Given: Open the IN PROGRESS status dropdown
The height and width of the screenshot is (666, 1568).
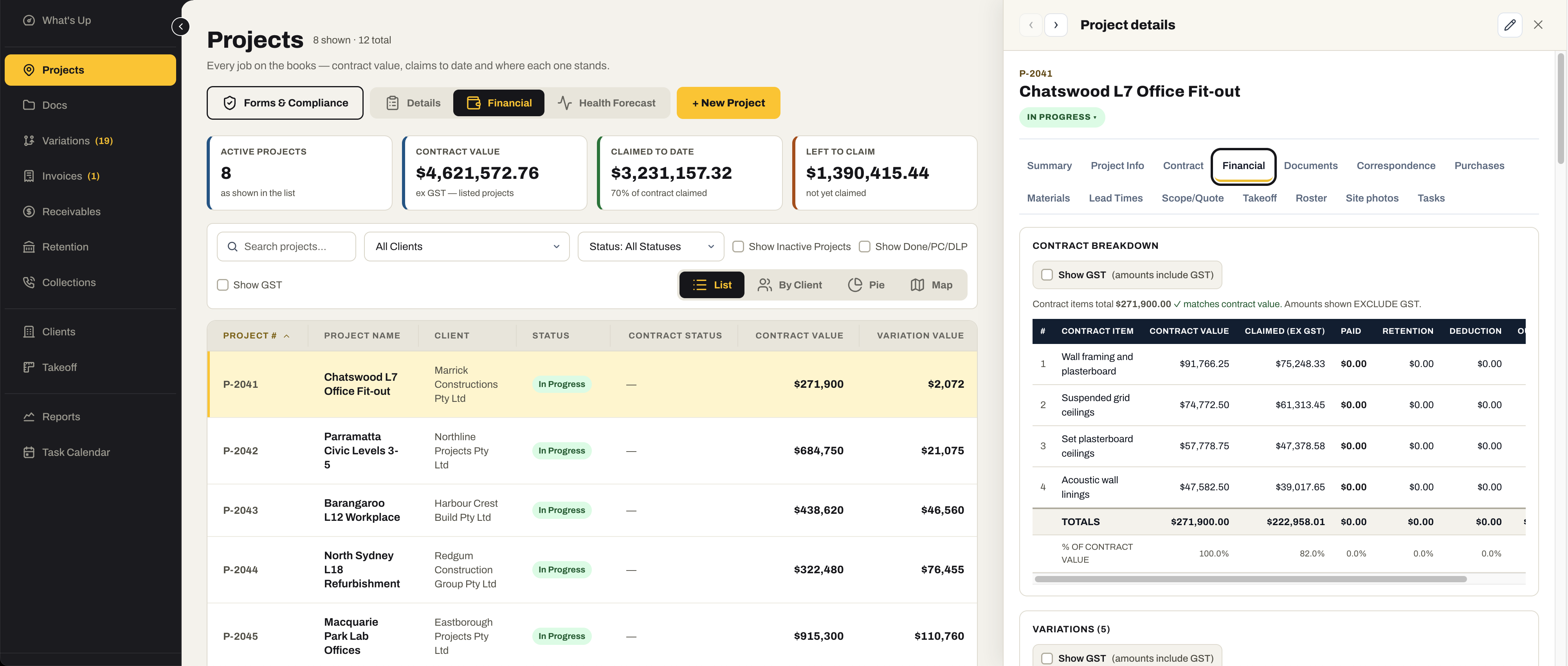Looking at the screenshot, I should point(1062,117).
